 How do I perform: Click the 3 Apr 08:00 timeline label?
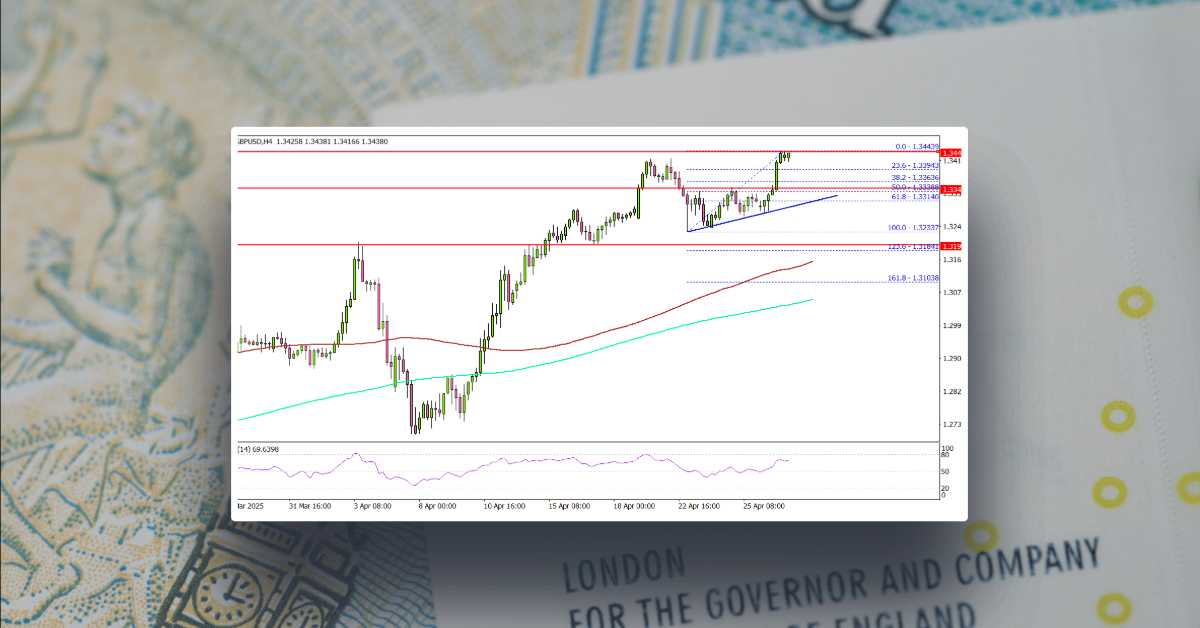pyautogui.click(x=370, y=507)
